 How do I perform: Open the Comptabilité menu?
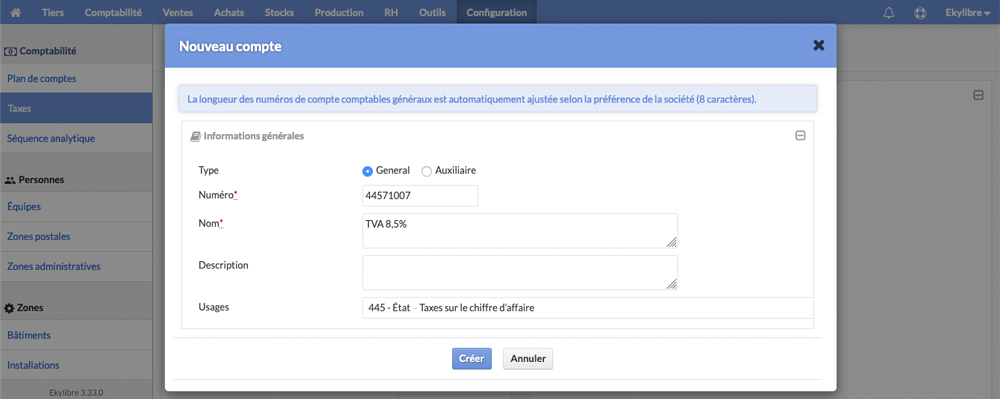point(113,12)
